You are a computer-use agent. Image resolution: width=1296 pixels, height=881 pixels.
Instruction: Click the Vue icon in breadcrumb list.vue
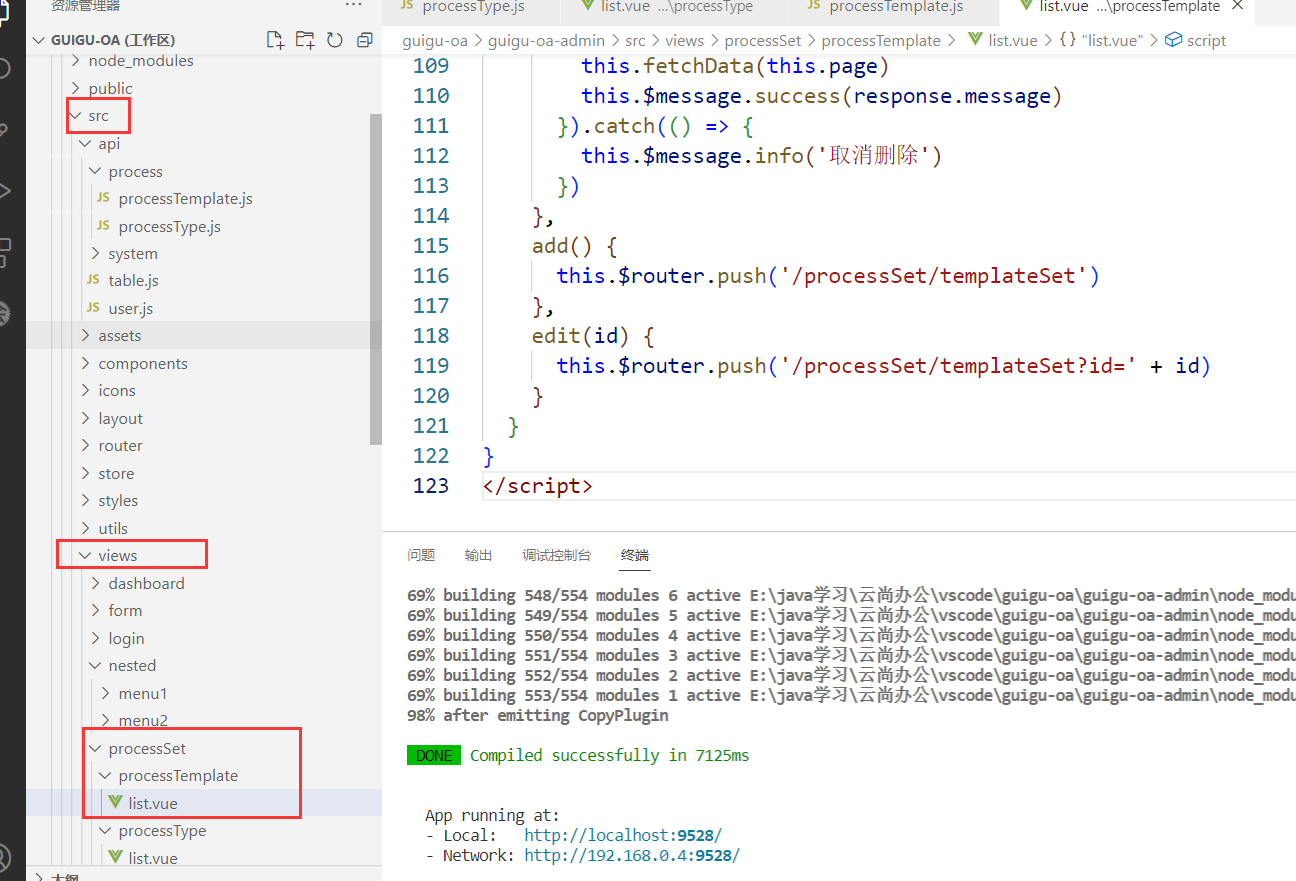976,40
